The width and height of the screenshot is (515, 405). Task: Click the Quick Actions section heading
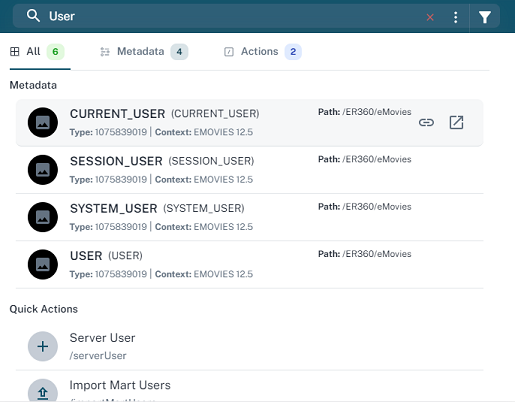point(44,309)
